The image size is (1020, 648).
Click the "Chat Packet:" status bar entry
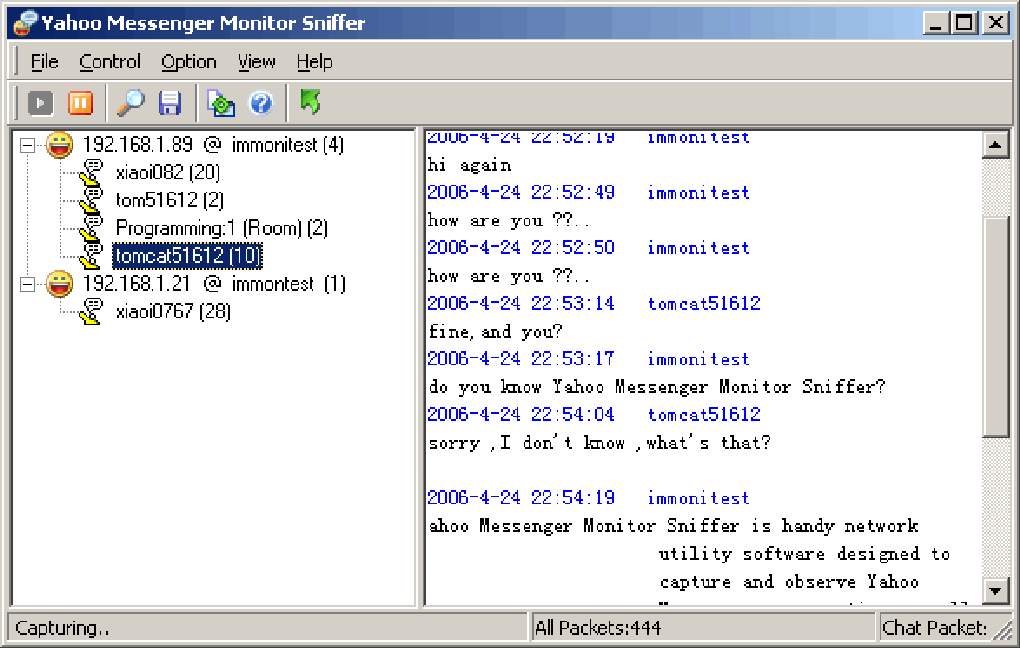tap(935, 628)
